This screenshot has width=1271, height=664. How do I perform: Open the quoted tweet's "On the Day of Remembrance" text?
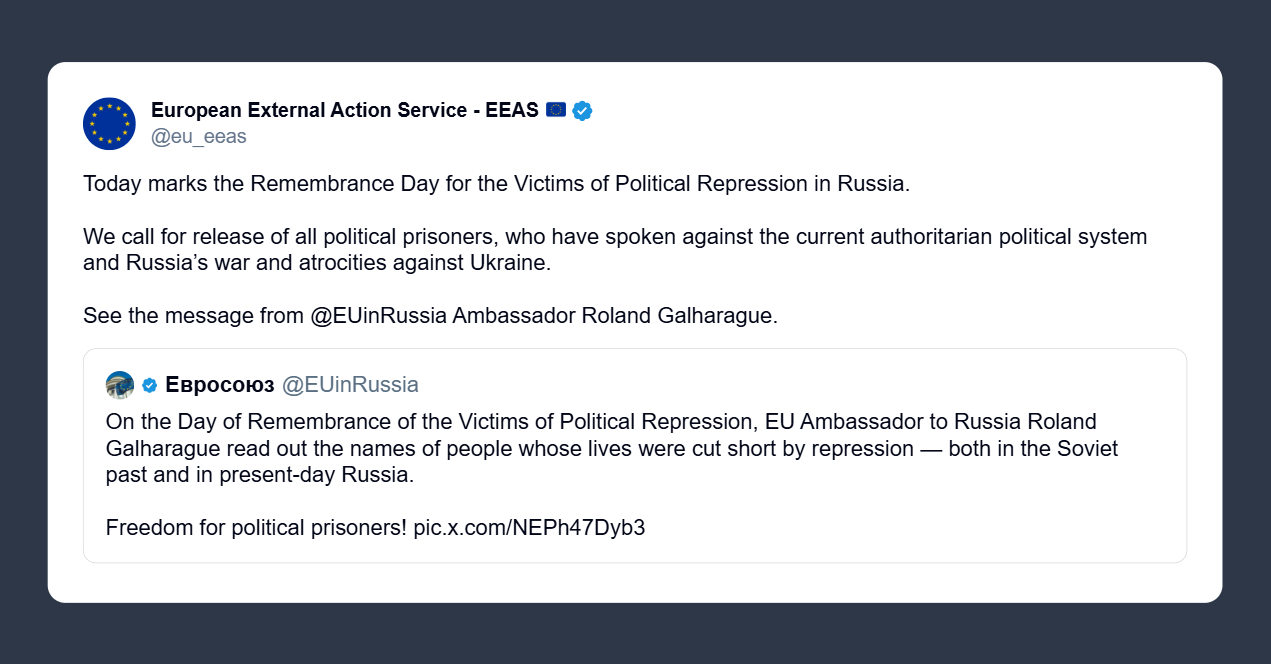(x=610, y=448)
